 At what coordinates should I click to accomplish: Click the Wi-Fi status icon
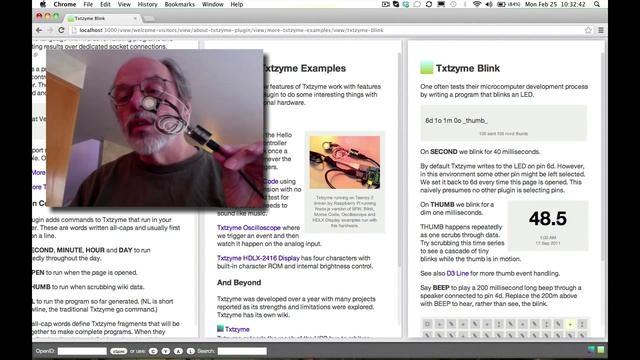(477, 4)
